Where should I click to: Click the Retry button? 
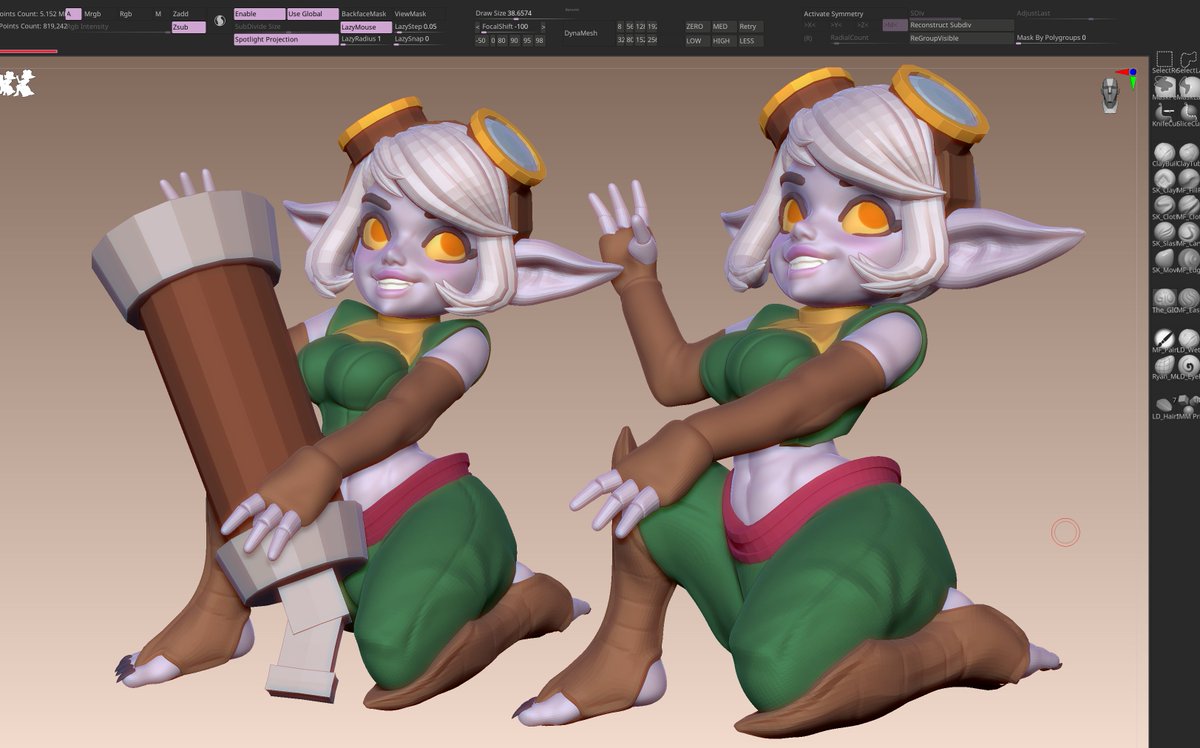point(749,27)
